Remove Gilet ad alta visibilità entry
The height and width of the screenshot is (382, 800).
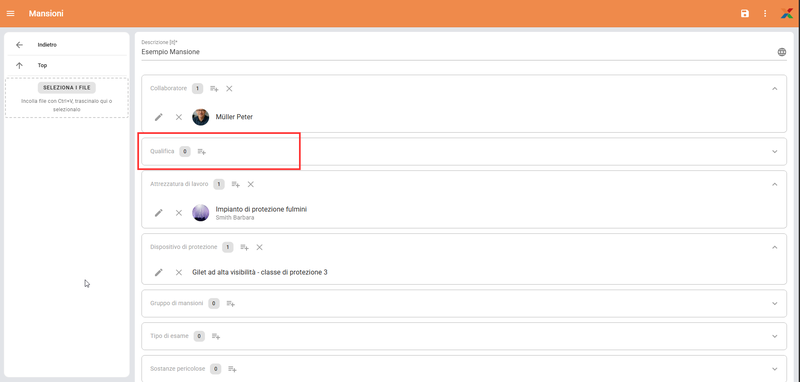point(179,272)
